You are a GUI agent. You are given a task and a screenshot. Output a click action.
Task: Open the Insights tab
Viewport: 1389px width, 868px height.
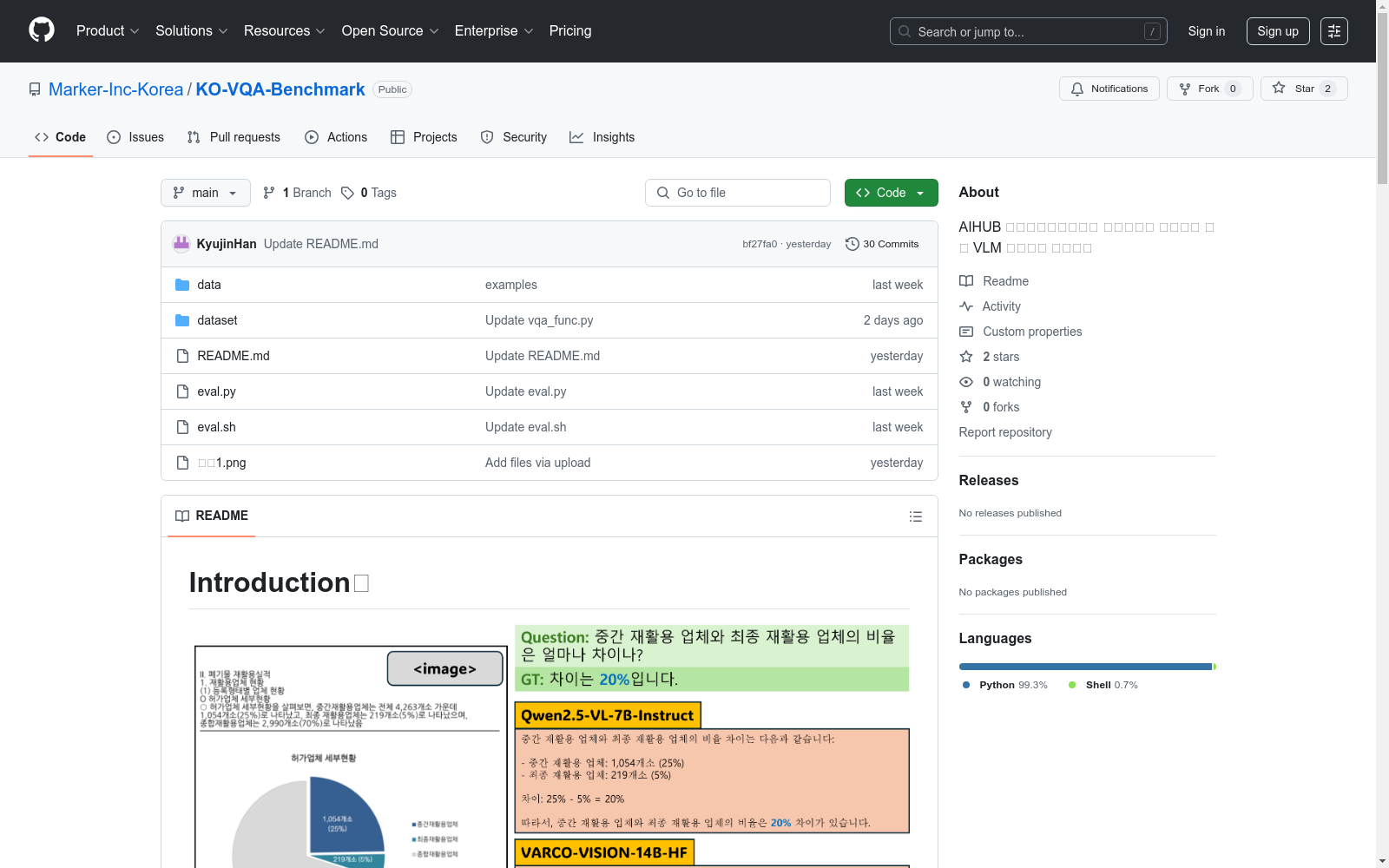[x=602, y=137]
